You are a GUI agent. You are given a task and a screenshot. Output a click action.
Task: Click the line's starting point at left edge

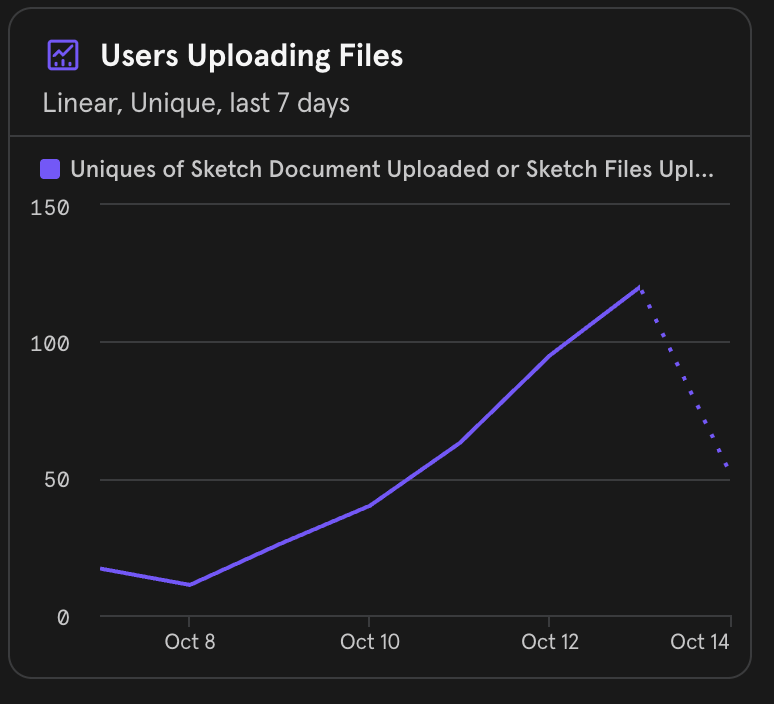point(101,568)
